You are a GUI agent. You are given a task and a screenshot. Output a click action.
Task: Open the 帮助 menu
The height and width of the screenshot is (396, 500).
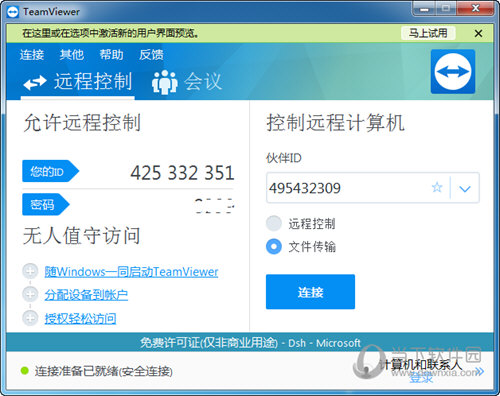[x=112, y=55]
